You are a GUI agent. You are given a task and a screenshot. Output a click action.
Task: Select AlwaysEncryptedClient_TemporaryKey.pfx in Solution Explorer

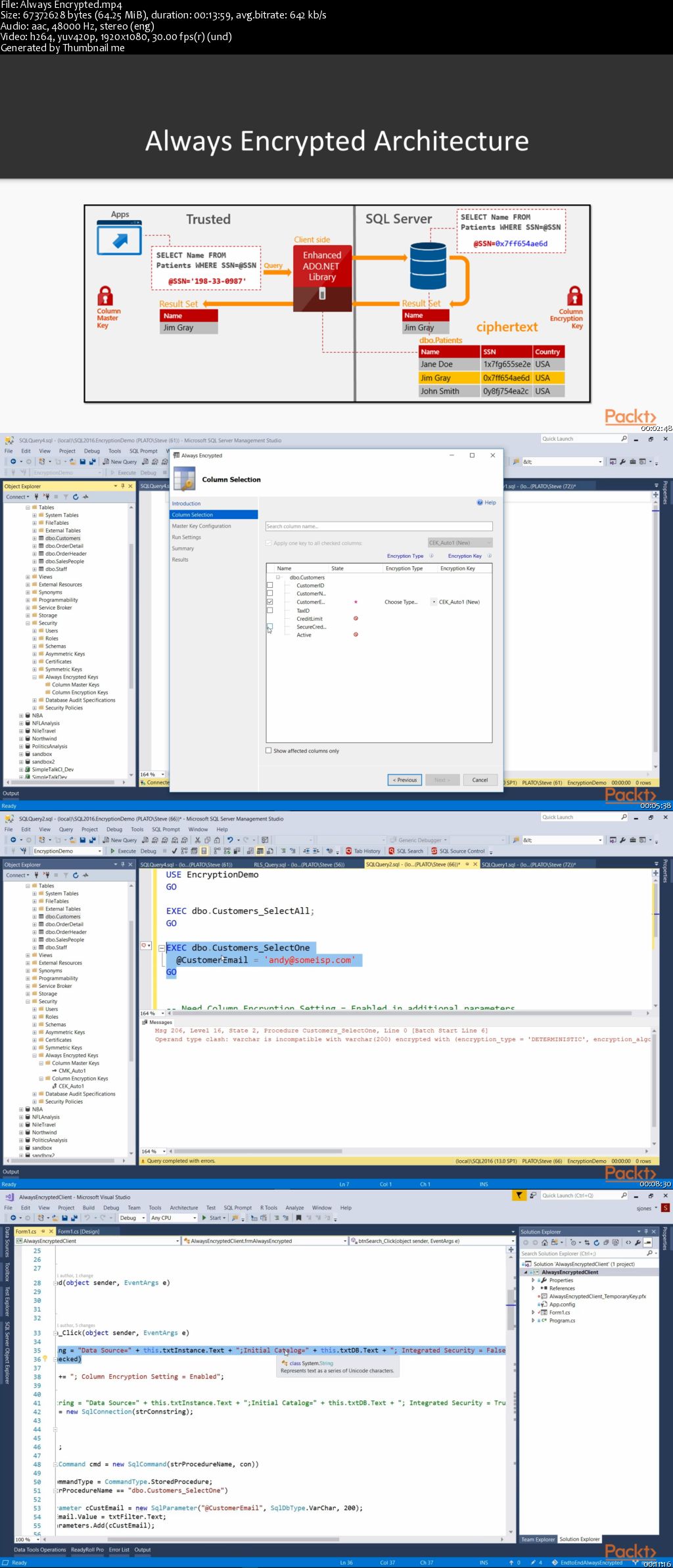597,1297
